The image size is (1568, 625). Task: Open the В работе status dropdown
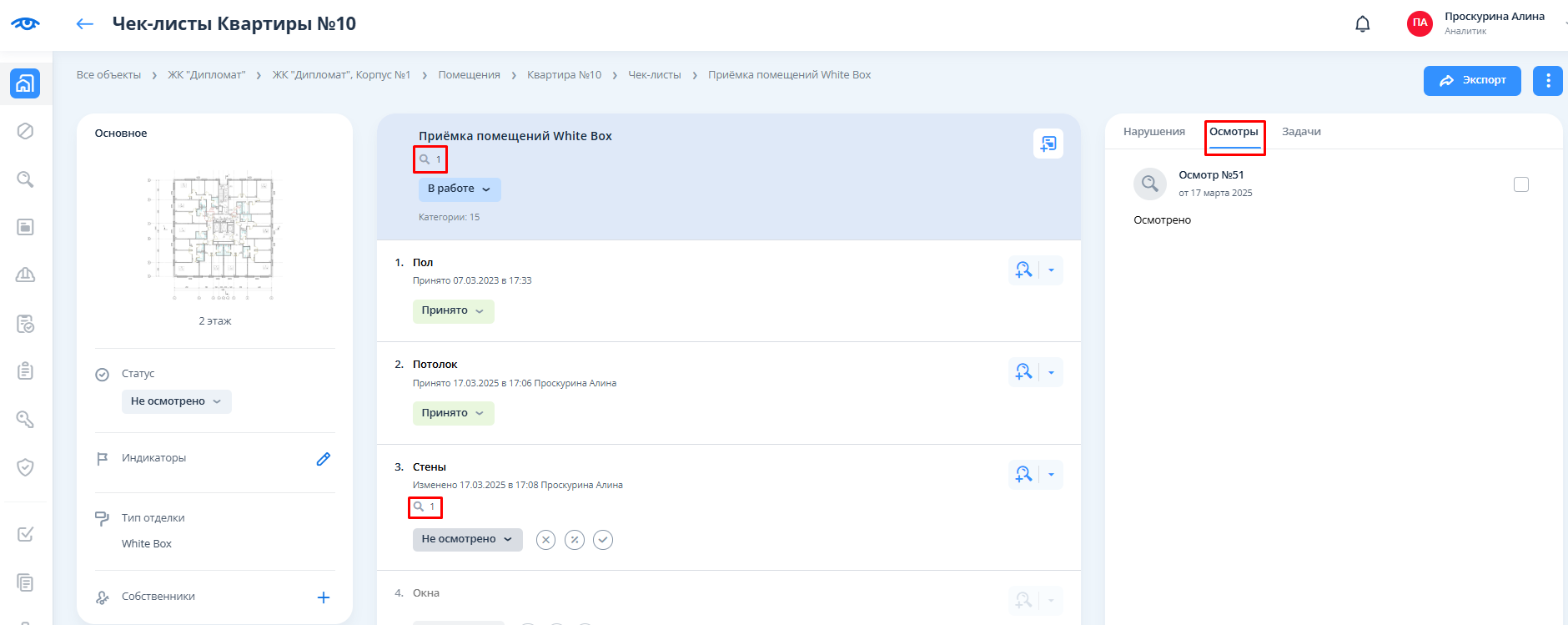pos(459,189)
